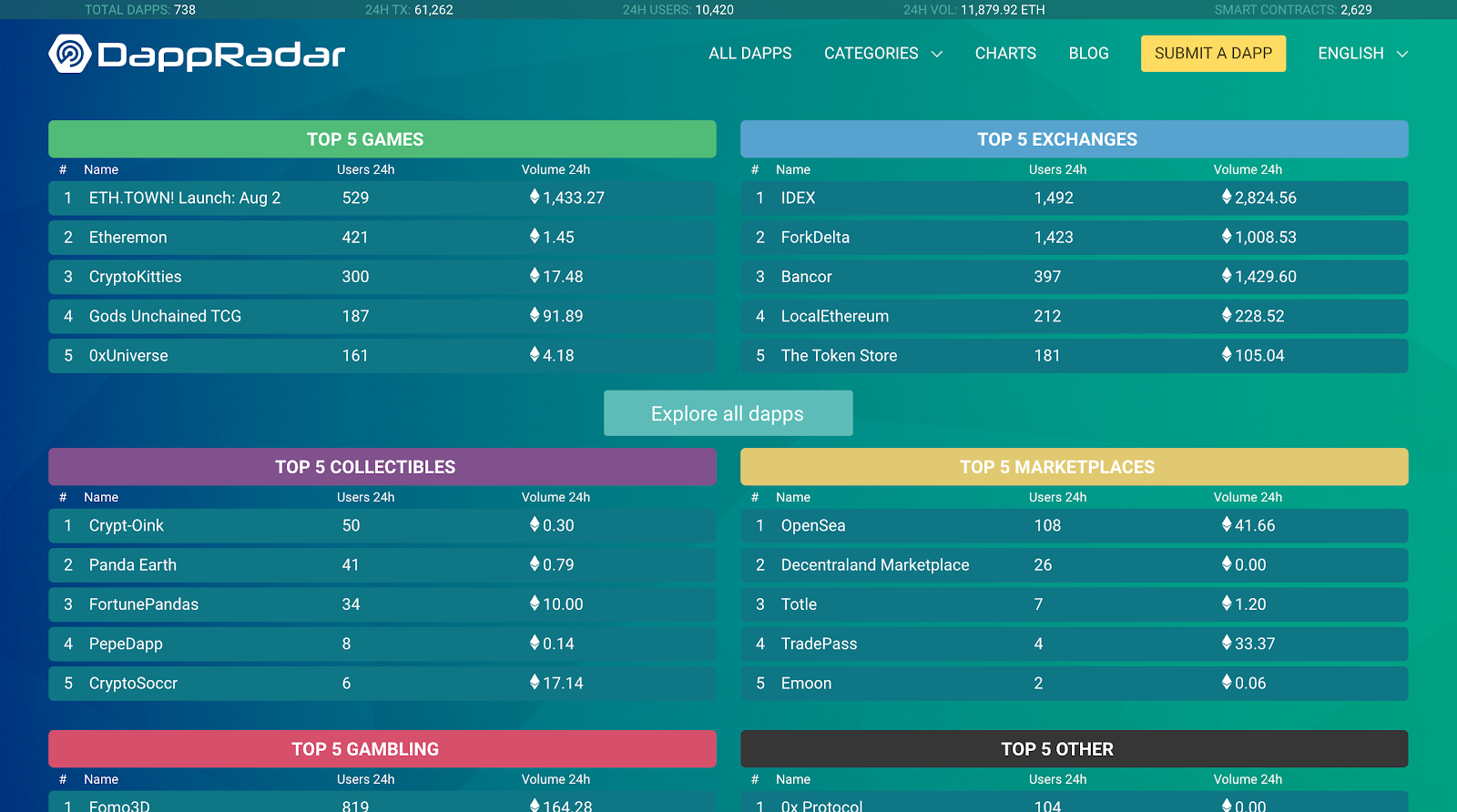The width and height of the screenshot is (1457, 812).
Task: Select the TOP 5 OTHER header
Action: [1075, 749]
